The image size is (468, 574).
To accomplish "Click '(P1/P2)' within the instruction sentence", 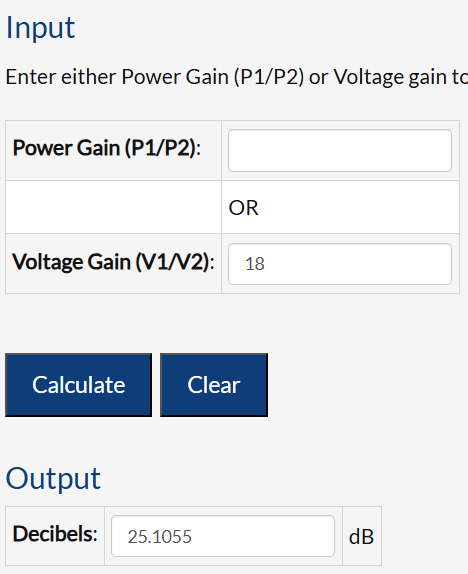I will pos(269,77).
